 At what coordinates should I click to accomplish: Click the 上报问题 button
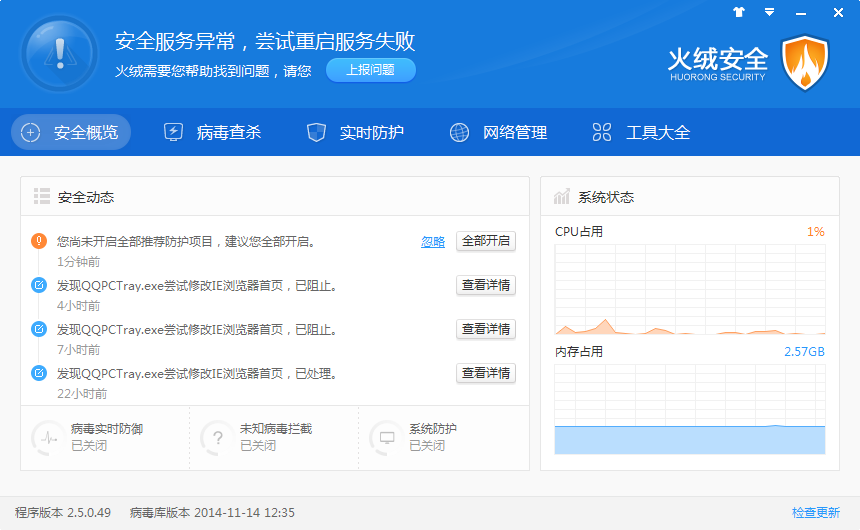(370, 70)
